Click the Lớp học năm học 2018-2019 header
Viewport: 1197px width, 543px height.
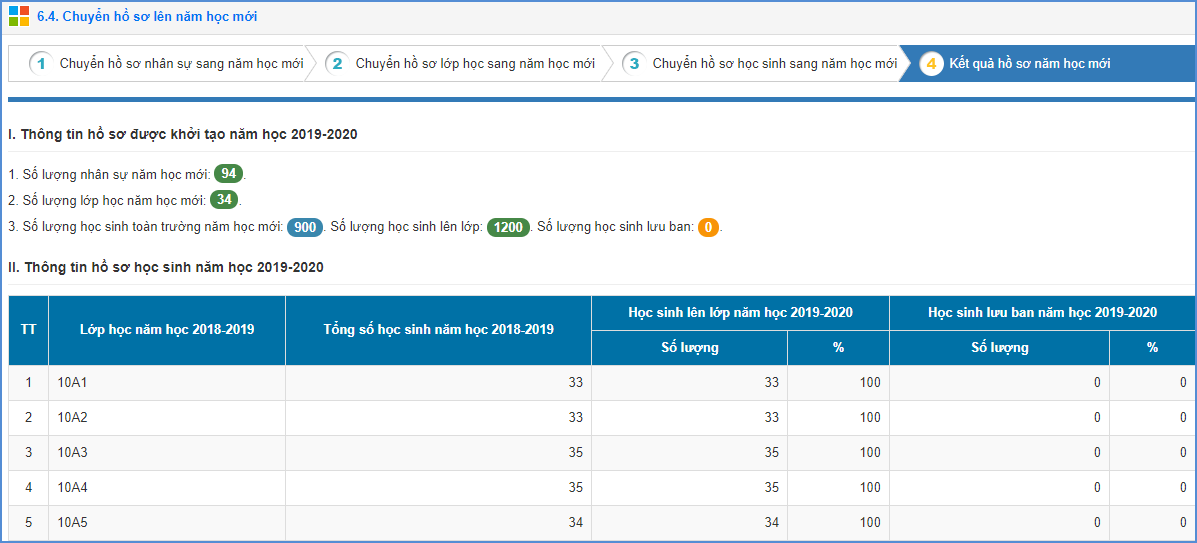[166, 329]
